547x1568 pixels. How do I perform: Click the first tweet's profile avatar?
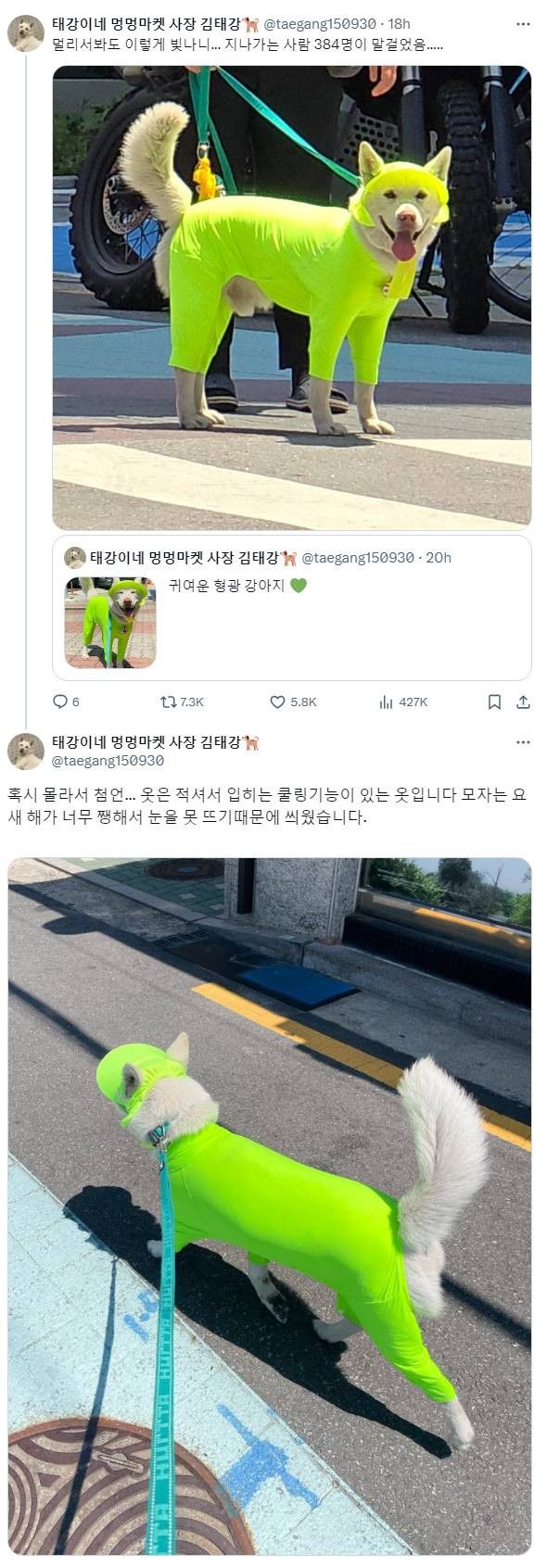pyautogui.click(x=26, y=33)
